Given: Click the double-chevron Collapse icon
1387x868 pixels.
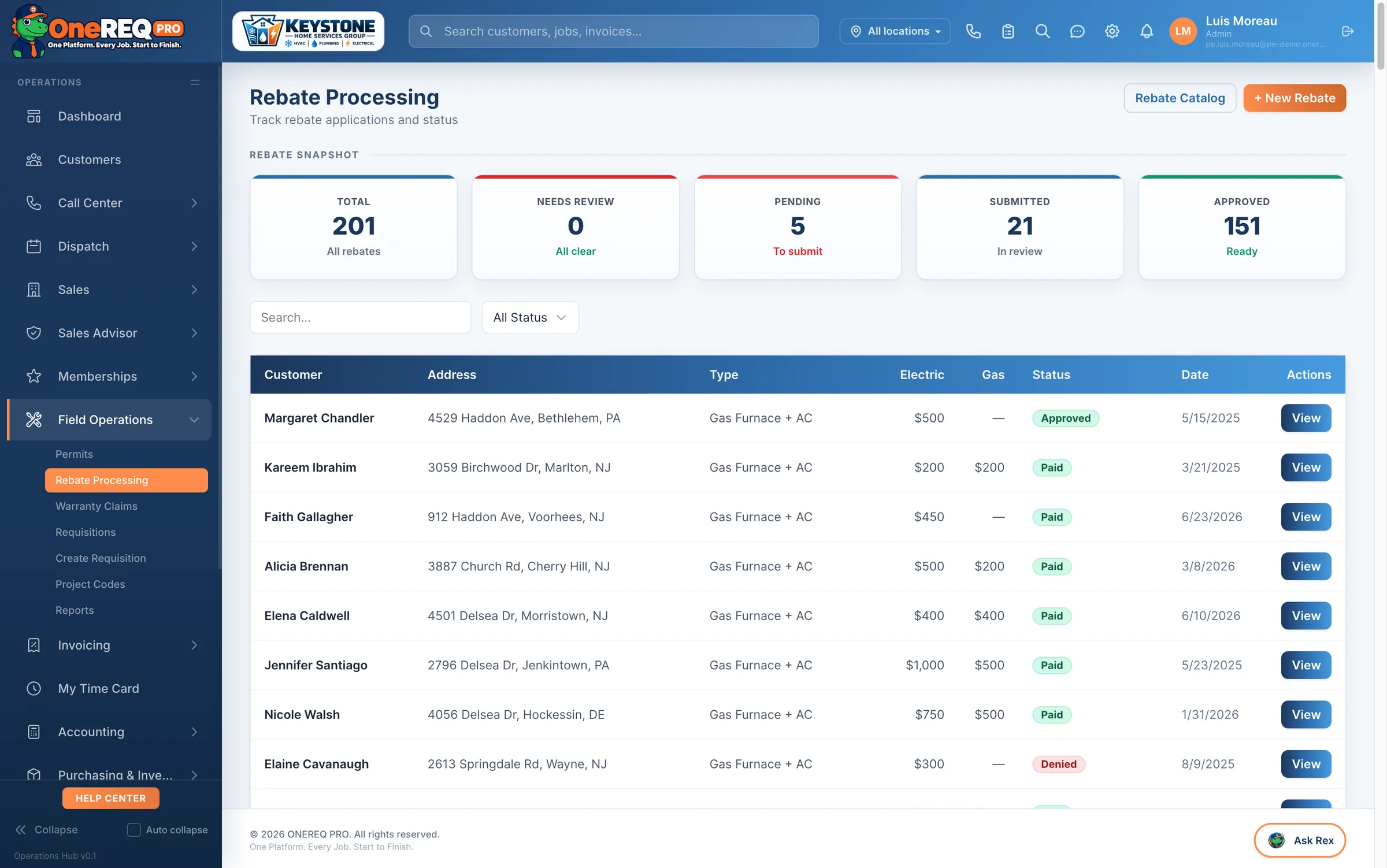Looking at the screenshot, I should 21,830.
